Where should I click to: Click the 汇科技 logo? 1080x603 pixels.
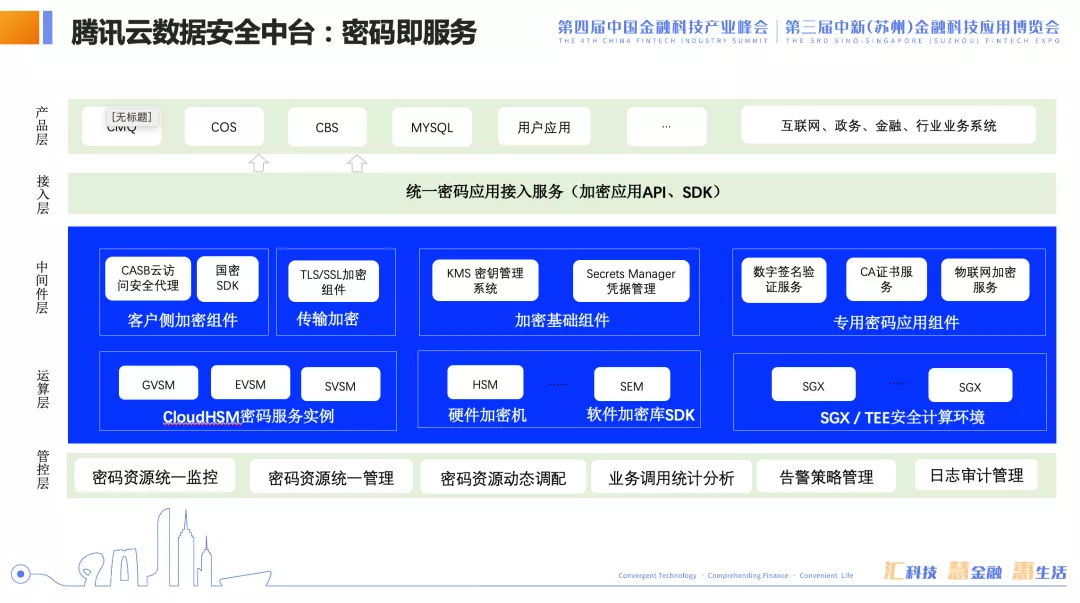coord(911,571)
